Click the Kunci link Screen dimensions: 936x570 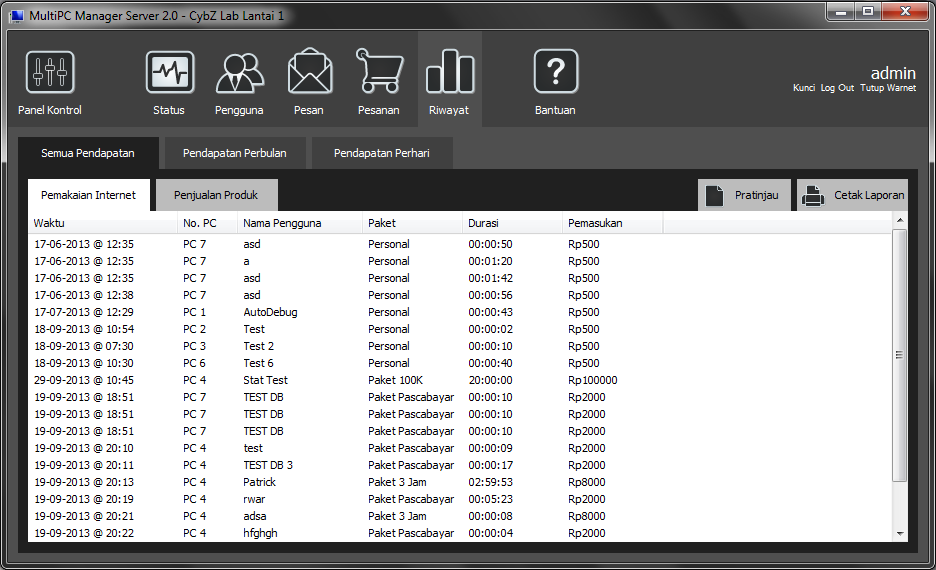(804, 88)
